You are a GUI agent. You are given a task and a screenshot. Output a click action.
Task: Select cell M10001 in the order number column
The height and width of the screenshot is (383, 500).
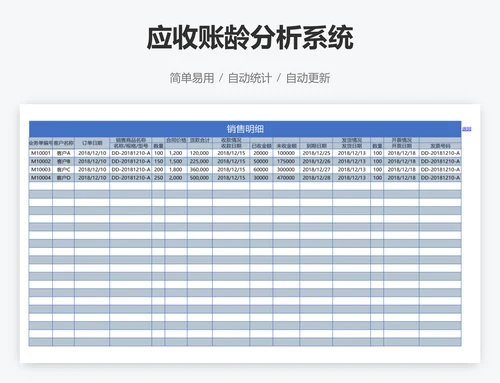[41, 153]
